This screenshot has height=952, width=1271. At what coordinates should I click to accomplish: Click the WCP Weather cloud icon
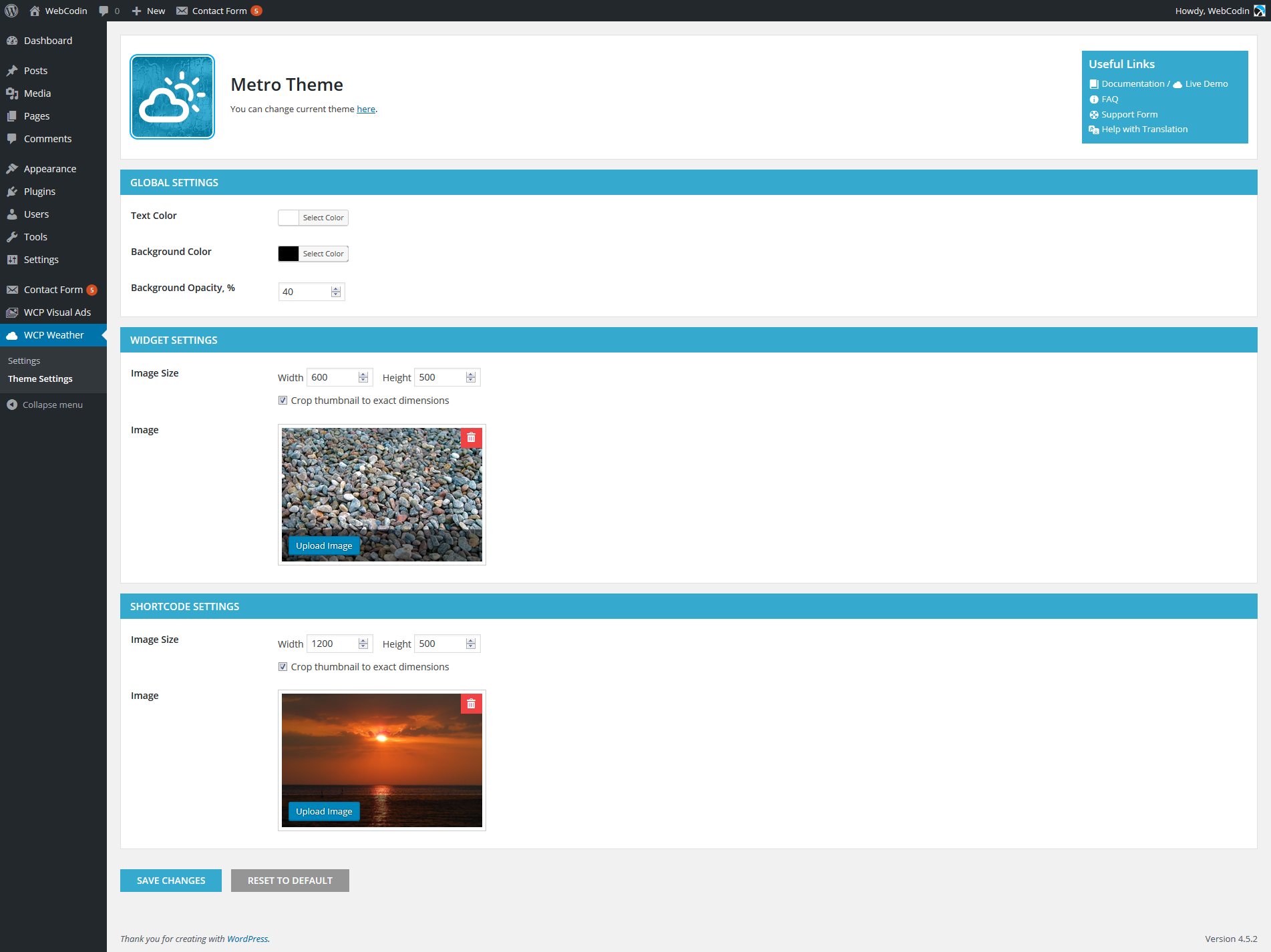click(x=12, y=335)
